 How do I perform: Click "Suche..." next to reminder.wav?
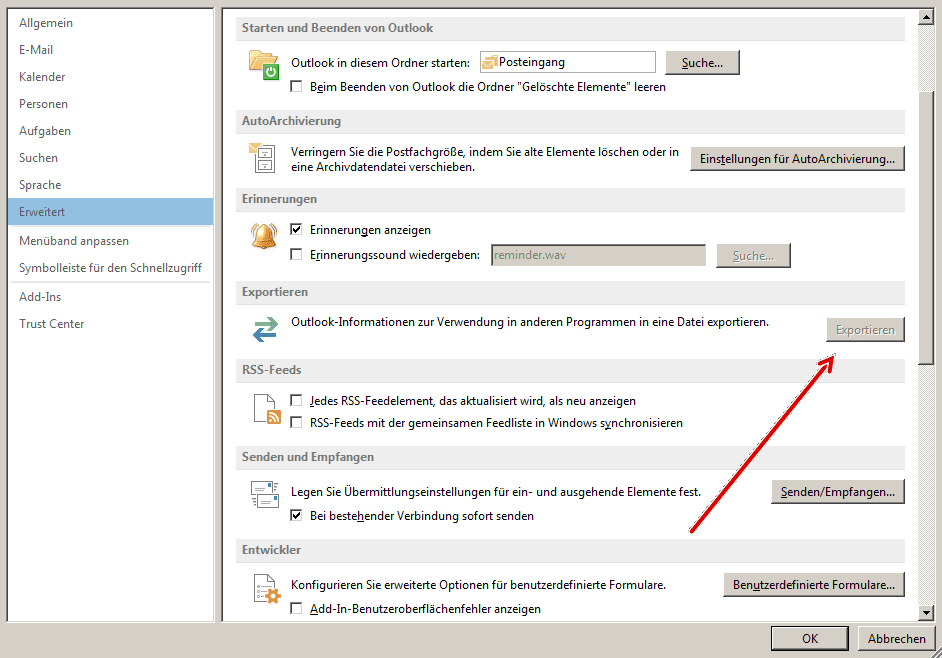click(753, 256)
